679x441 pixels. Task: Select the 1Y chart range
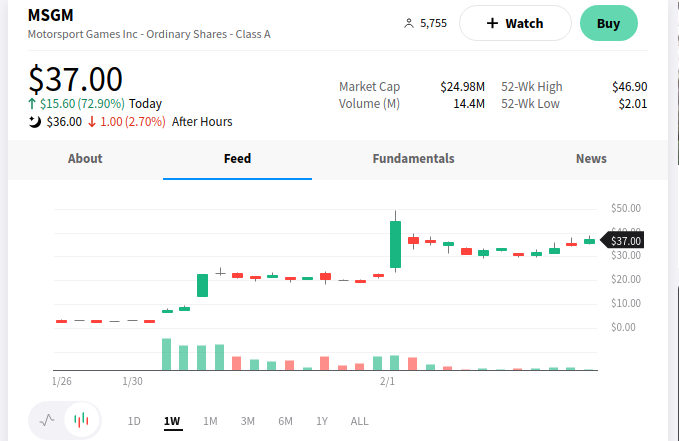pyautogui.click(x=322, y=421)
